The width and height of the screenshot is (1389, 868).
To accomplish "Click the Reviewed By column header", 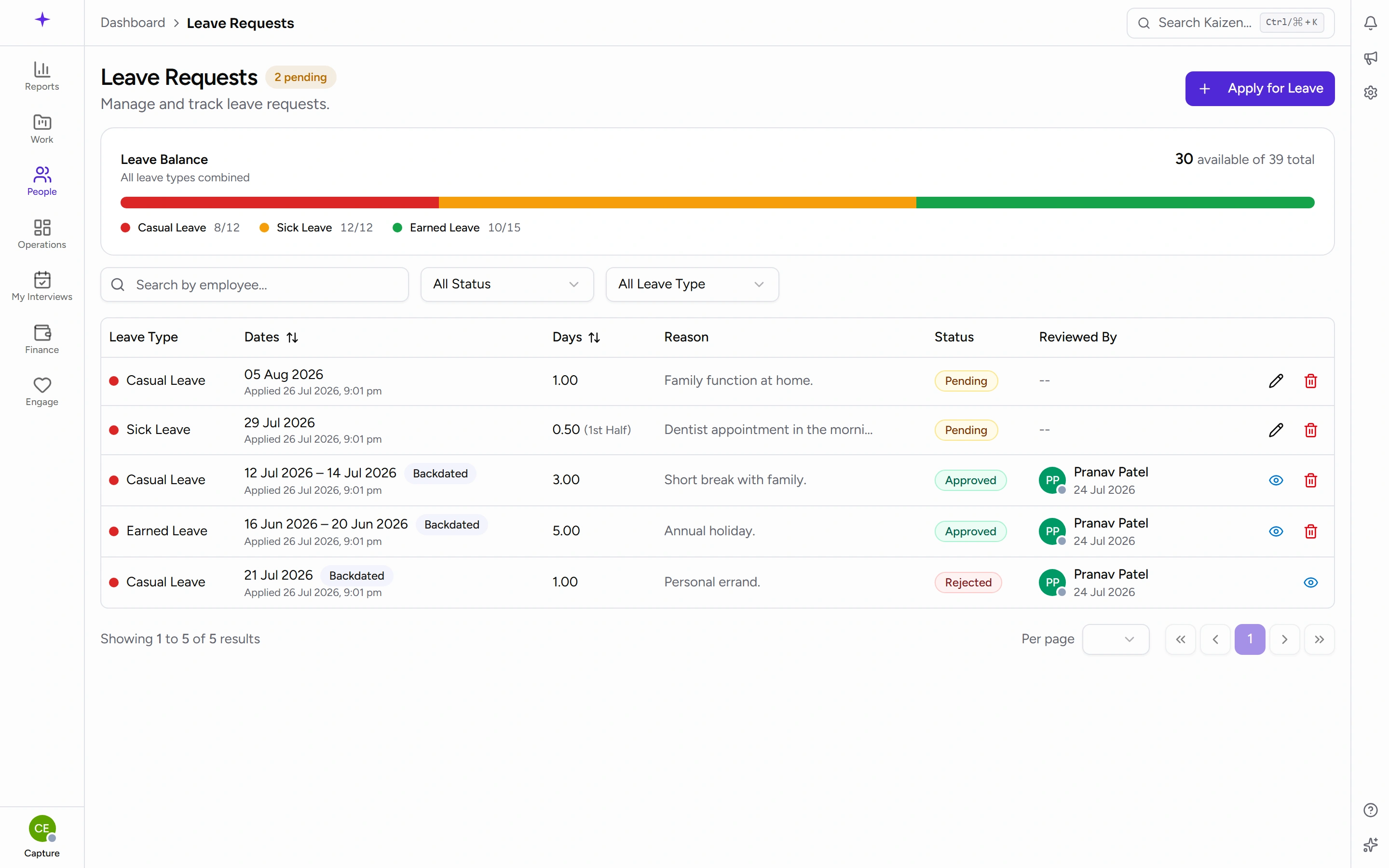I will (1077, 337).
